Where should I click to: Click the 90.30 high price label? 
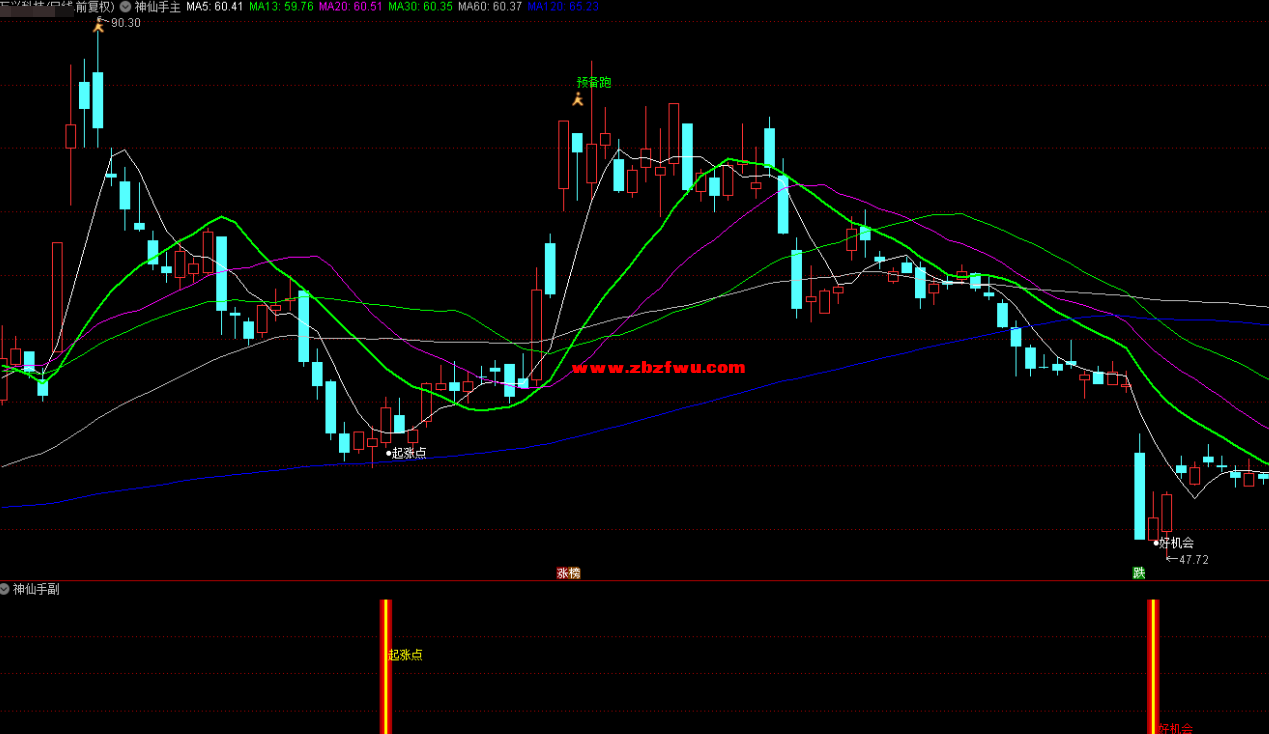tap(125, 23)
